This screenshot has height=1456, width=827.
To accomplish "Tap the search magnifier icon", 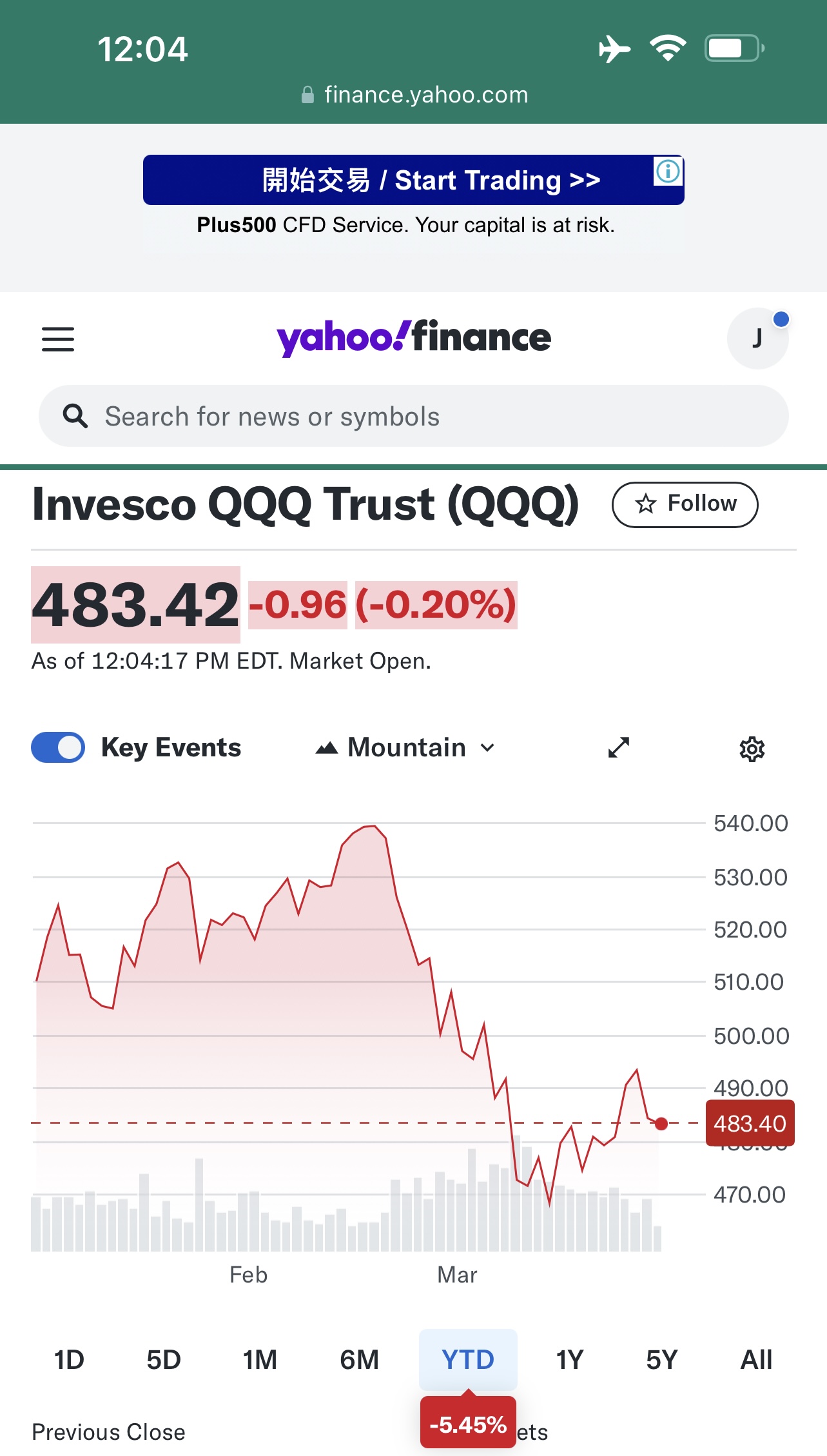I will click(75, 417).
